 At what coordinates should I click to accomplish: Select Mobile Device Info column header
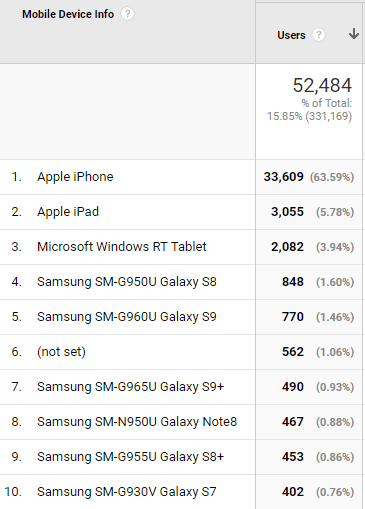(68, 14)
